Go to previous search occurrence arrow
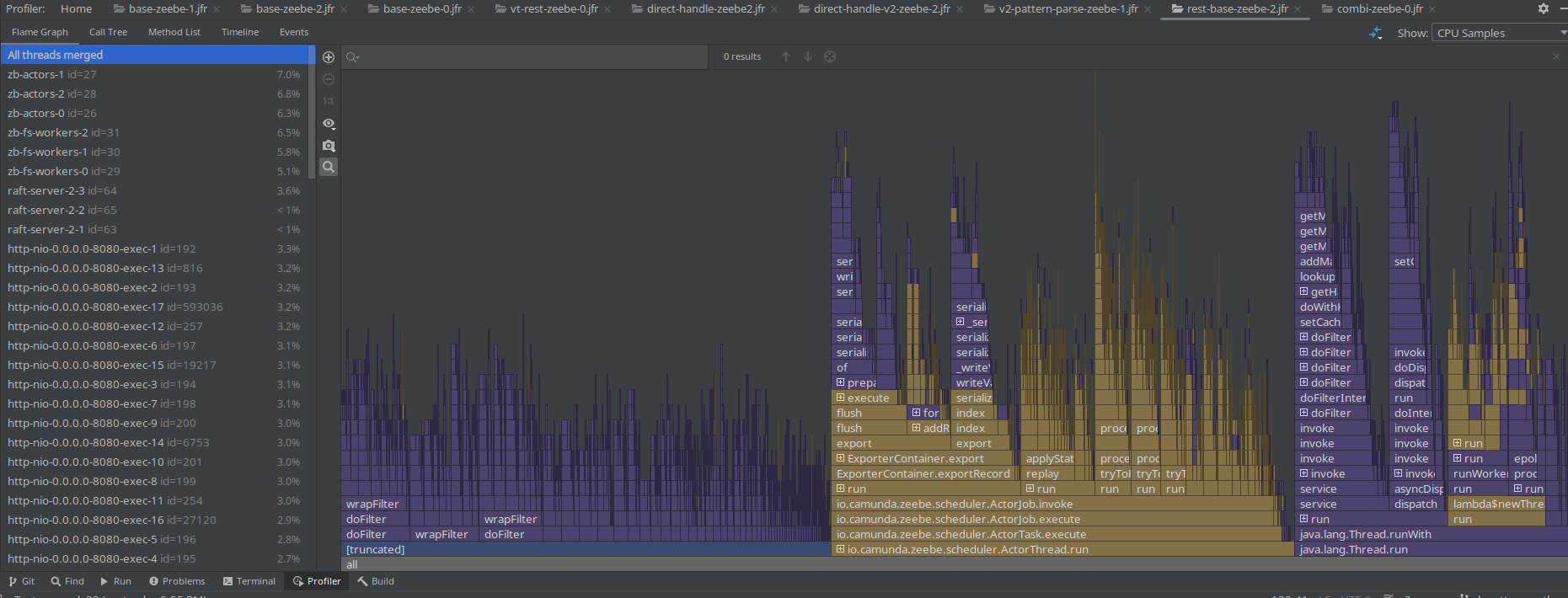This screenshot has height=598, width=1568. (786, 56)
